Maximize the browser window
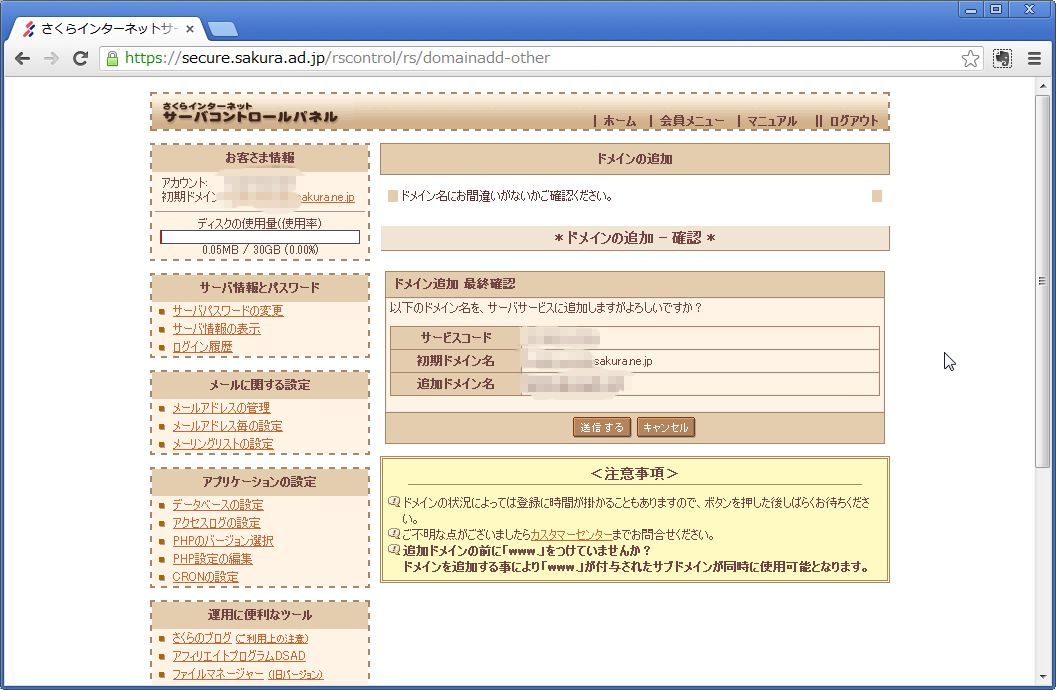Screen dimensions: 1056x690 995,9
